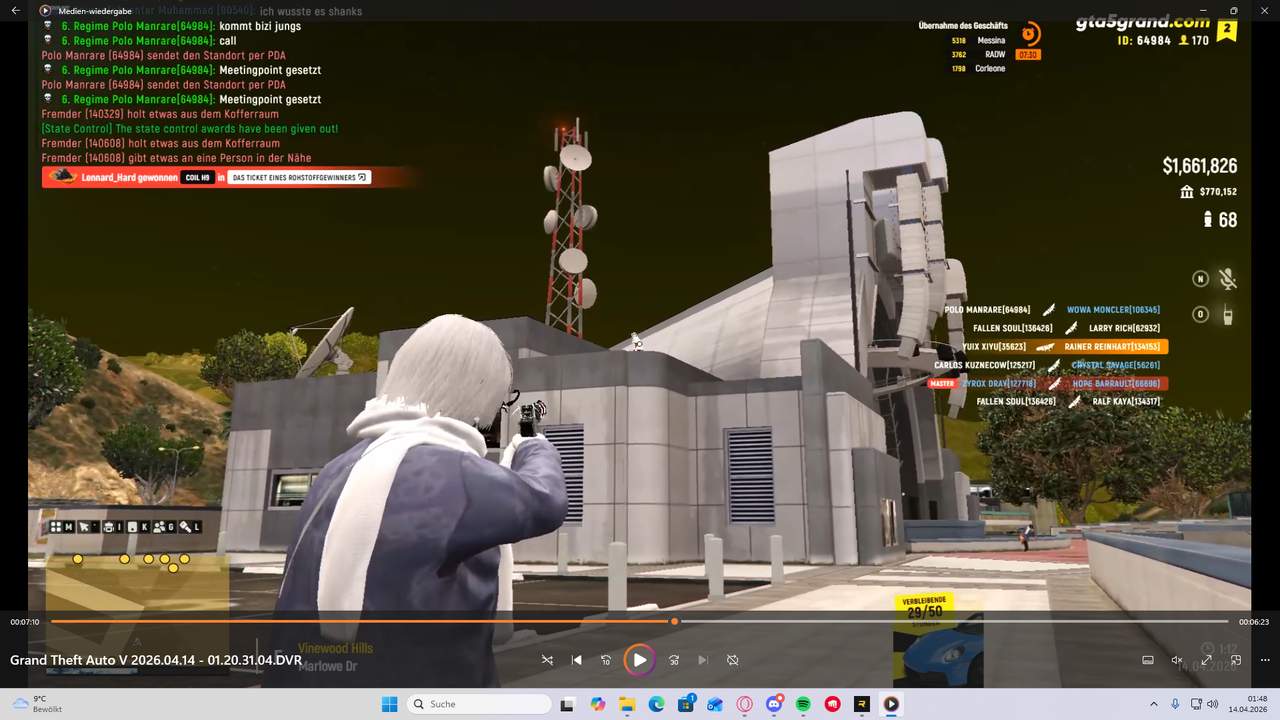Open the network icon in the system tray
Screen dimensions: 1280x720
click(1197, 704)
